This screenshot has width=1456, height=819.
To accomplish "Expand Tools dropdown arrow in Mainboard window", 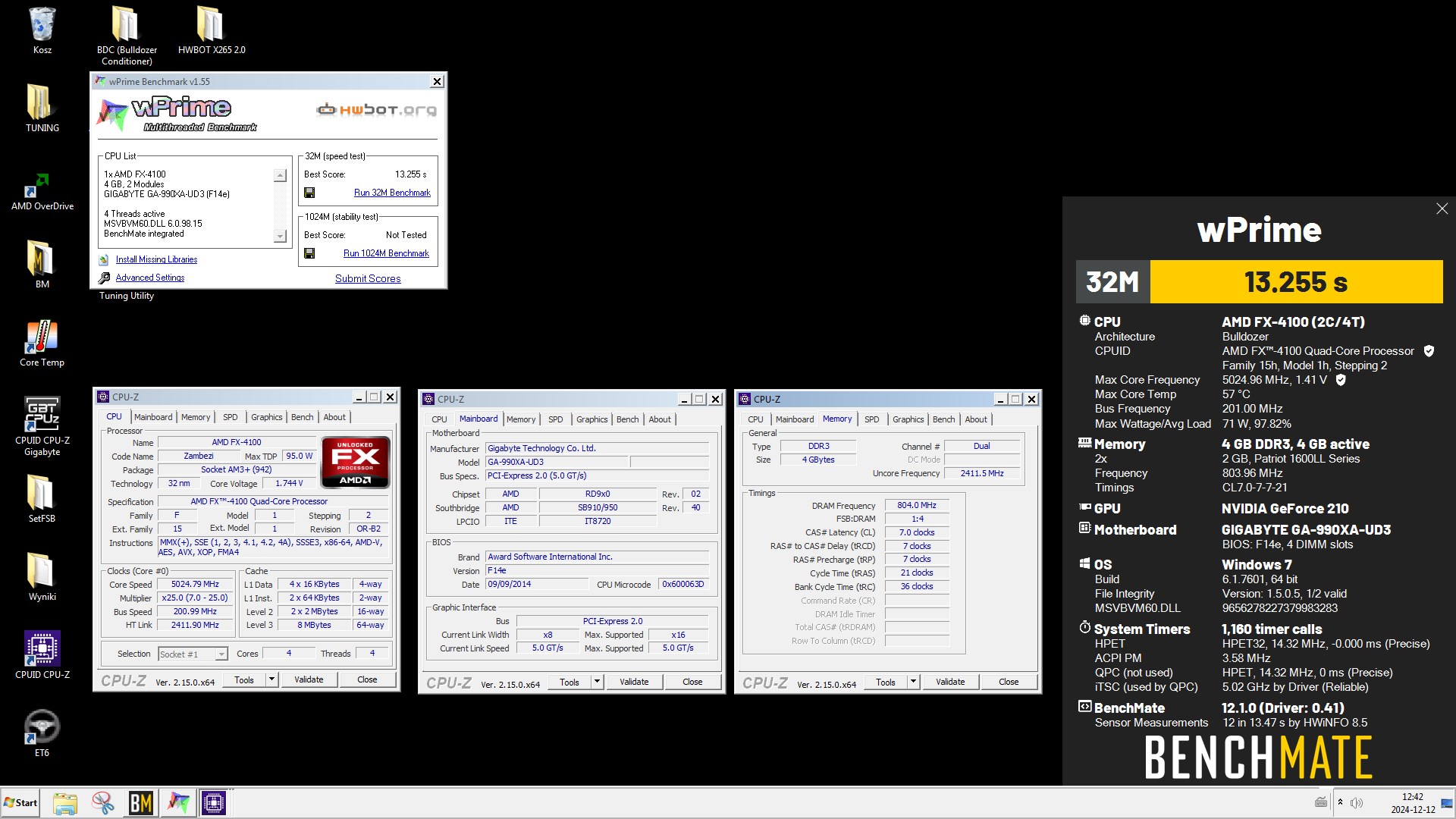I will (x=597, y=682).
